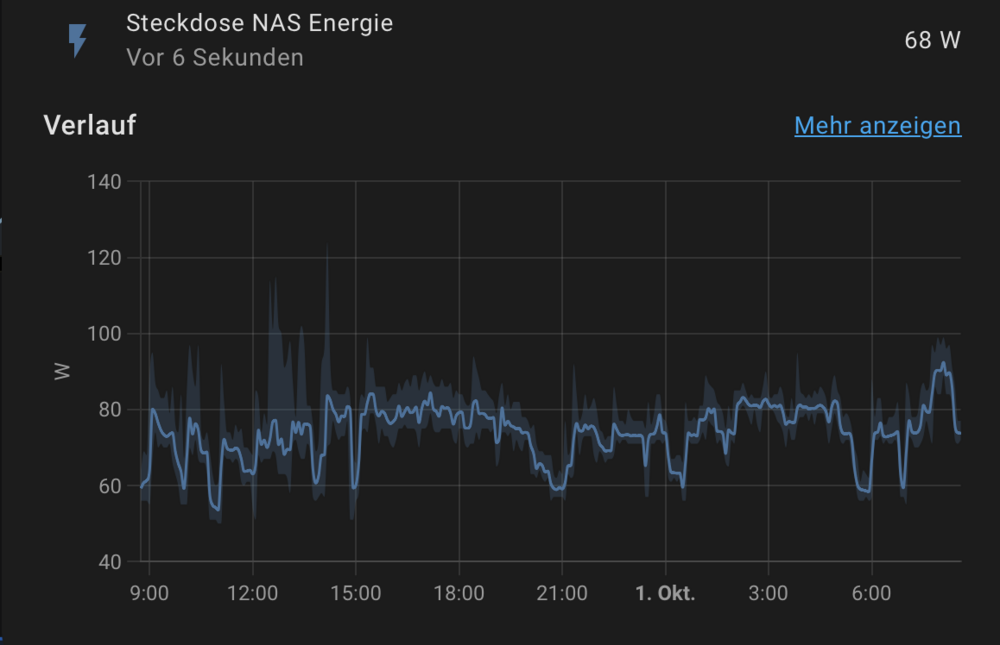This screenshot has height=645, width=1000.
Task: Click the '40' y-axis label
Action: (x=110, y=562)
